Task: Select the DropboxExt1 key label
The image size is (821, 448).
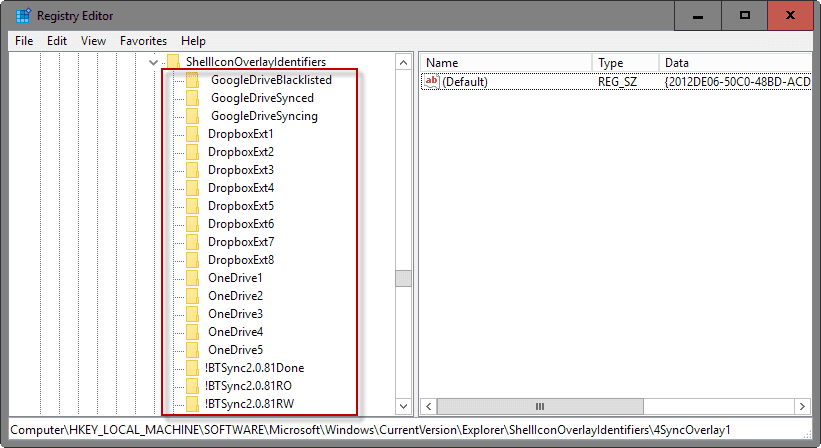Action: (x=241, y=134)
